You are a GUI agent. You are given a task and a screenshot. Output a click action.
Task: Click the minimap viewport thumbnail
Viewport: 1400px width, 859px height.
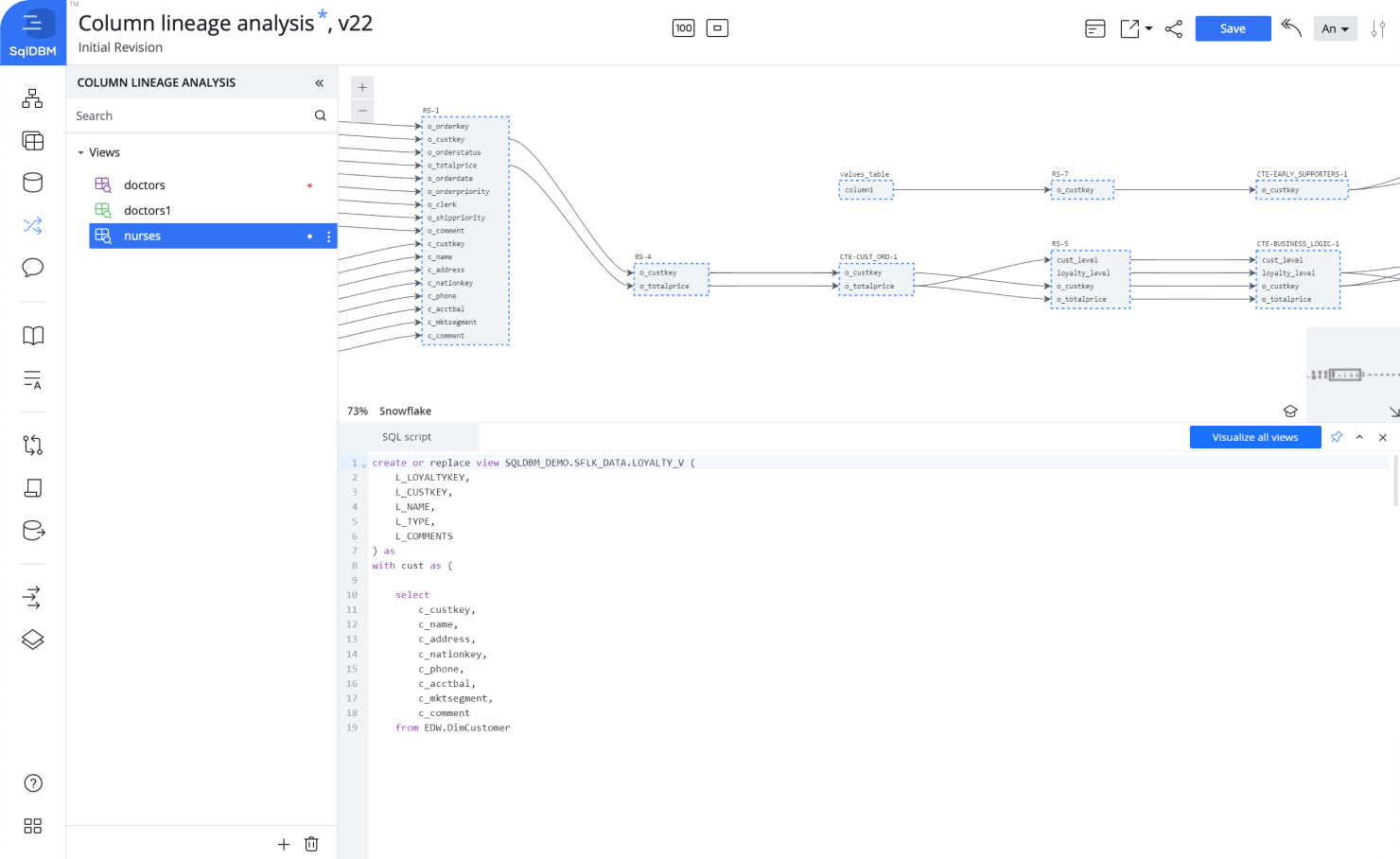[1344, 376]
